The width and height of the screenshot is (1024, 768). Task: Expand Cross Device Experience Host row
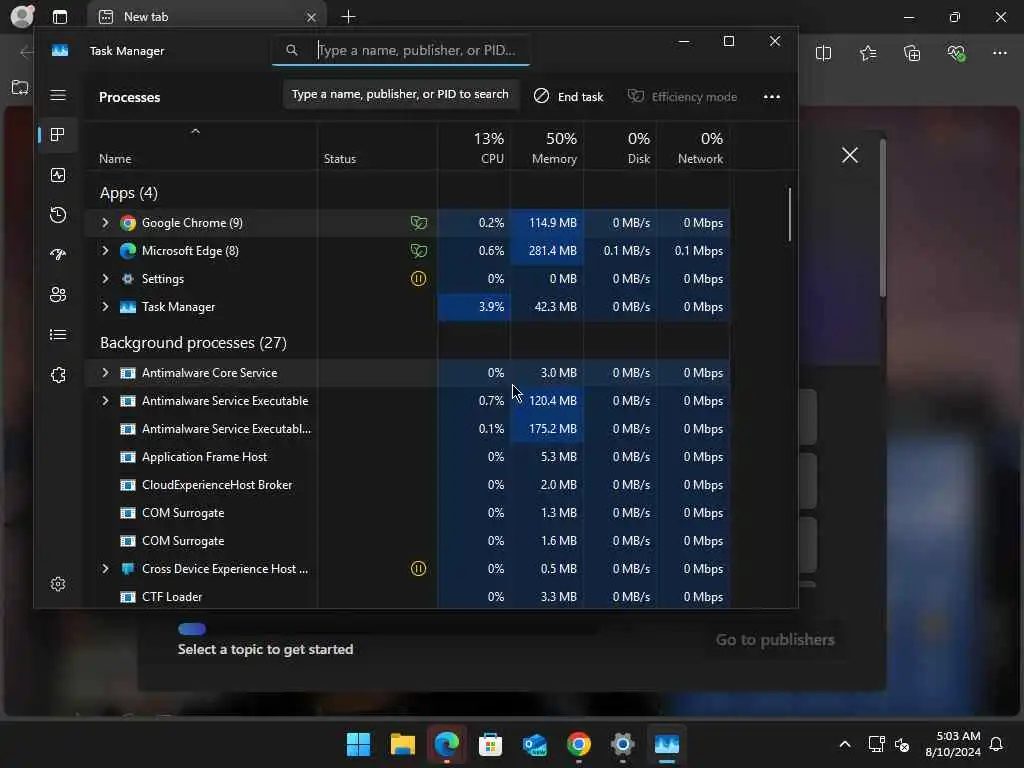[x=105, y=569]
